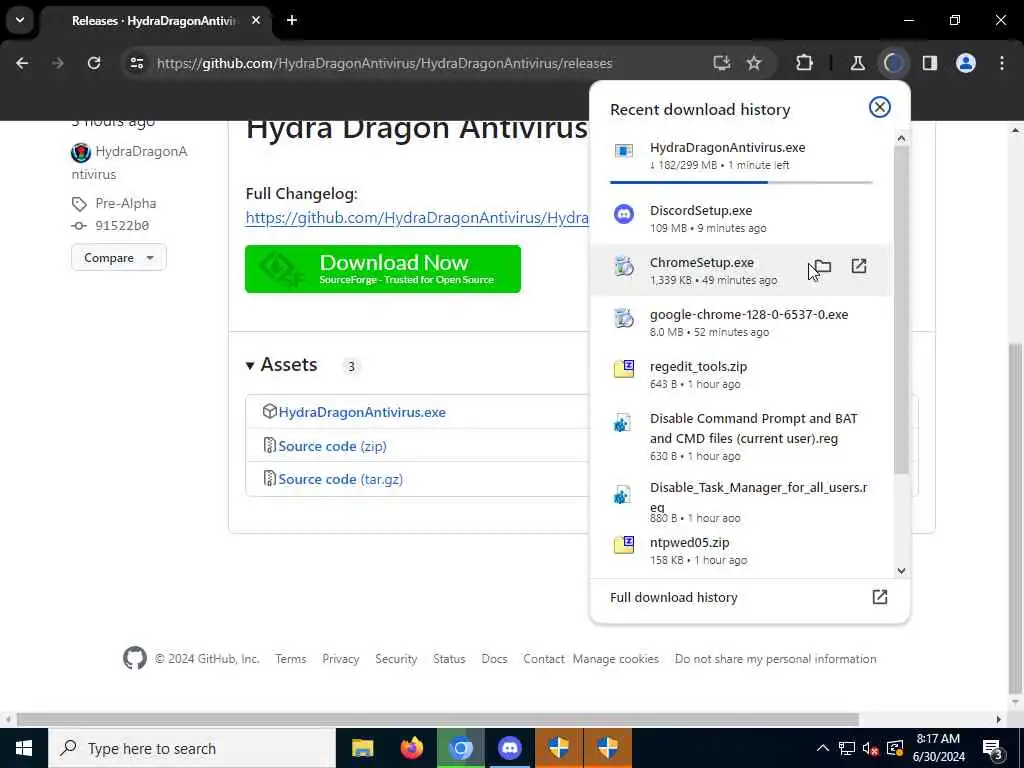Click the HydraDragonAntivirus.exe download progress bar
This screenshot has height=768, width=1024.
click(741, 182)
